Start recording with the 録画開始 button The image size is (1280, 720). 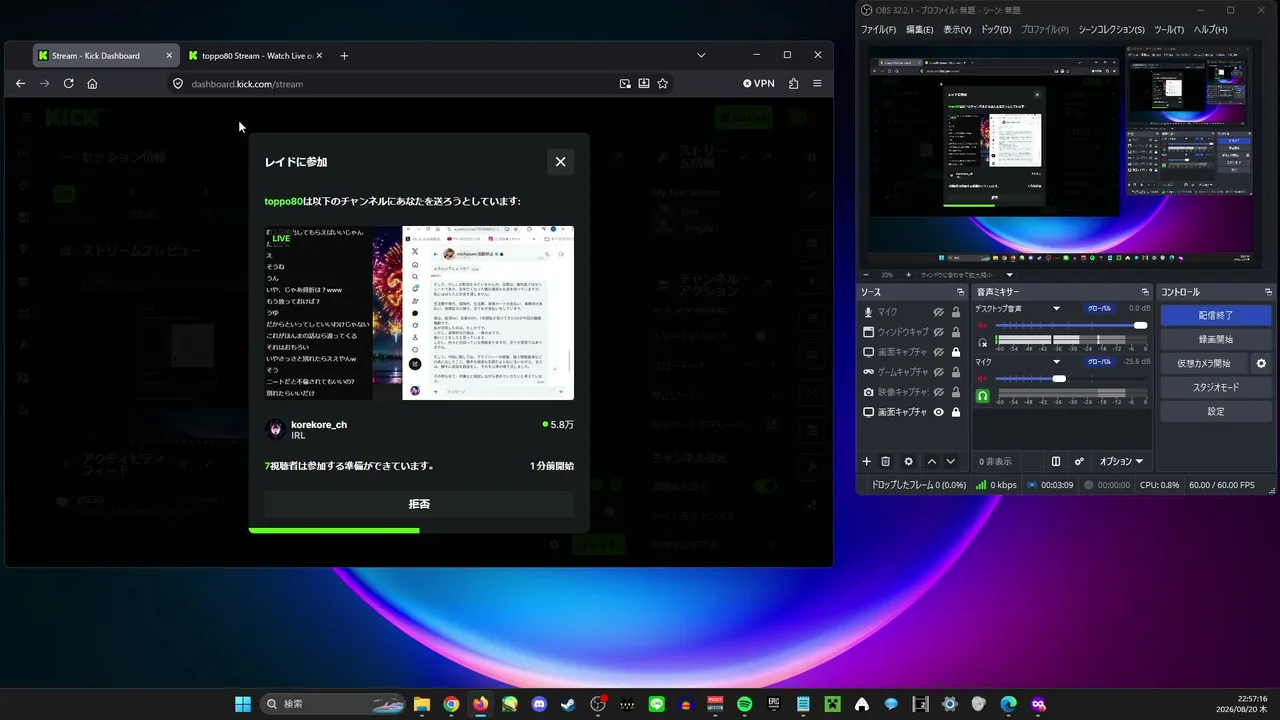point(1216,339)
